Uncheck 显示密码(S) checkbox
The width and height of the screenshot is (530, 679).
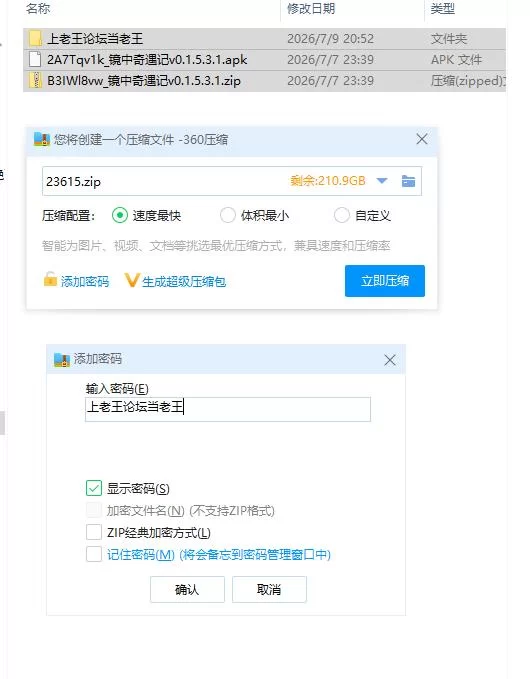coord(94,488)
